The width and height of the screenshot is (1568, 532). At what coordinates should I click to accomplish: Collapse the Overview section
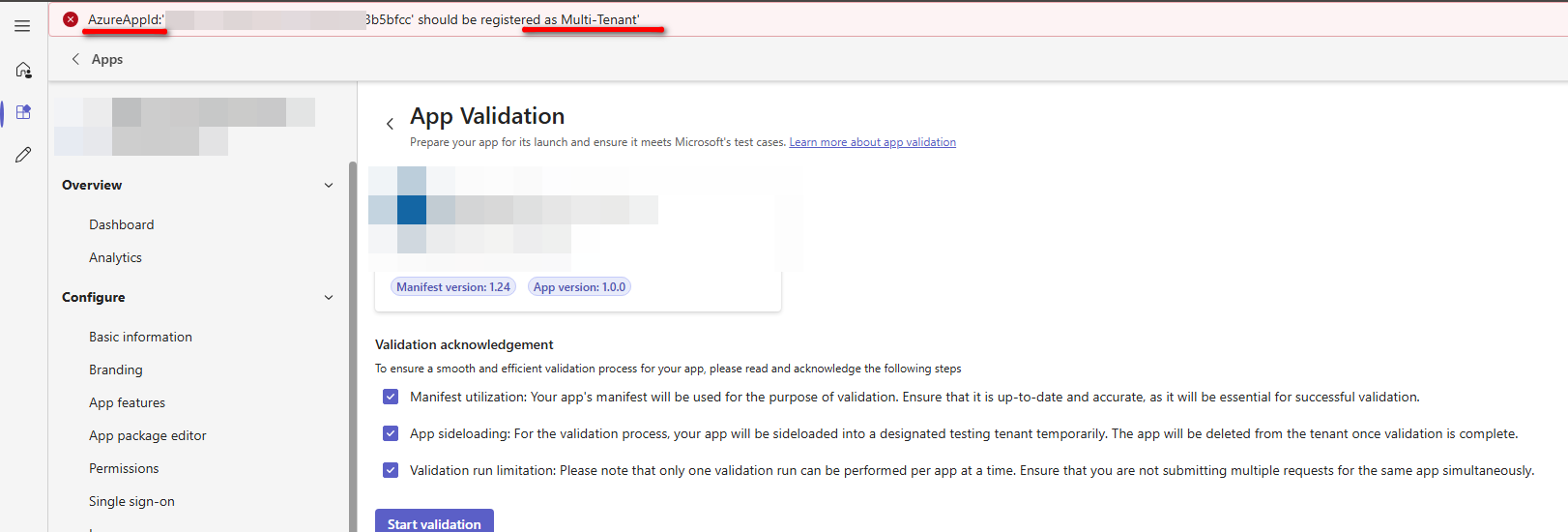coord(329,185)
